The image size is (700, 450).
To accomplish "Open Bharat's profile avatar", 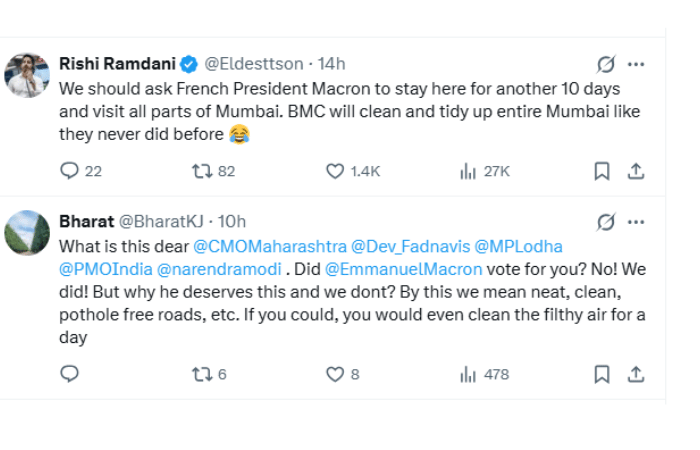I will 28,233.
